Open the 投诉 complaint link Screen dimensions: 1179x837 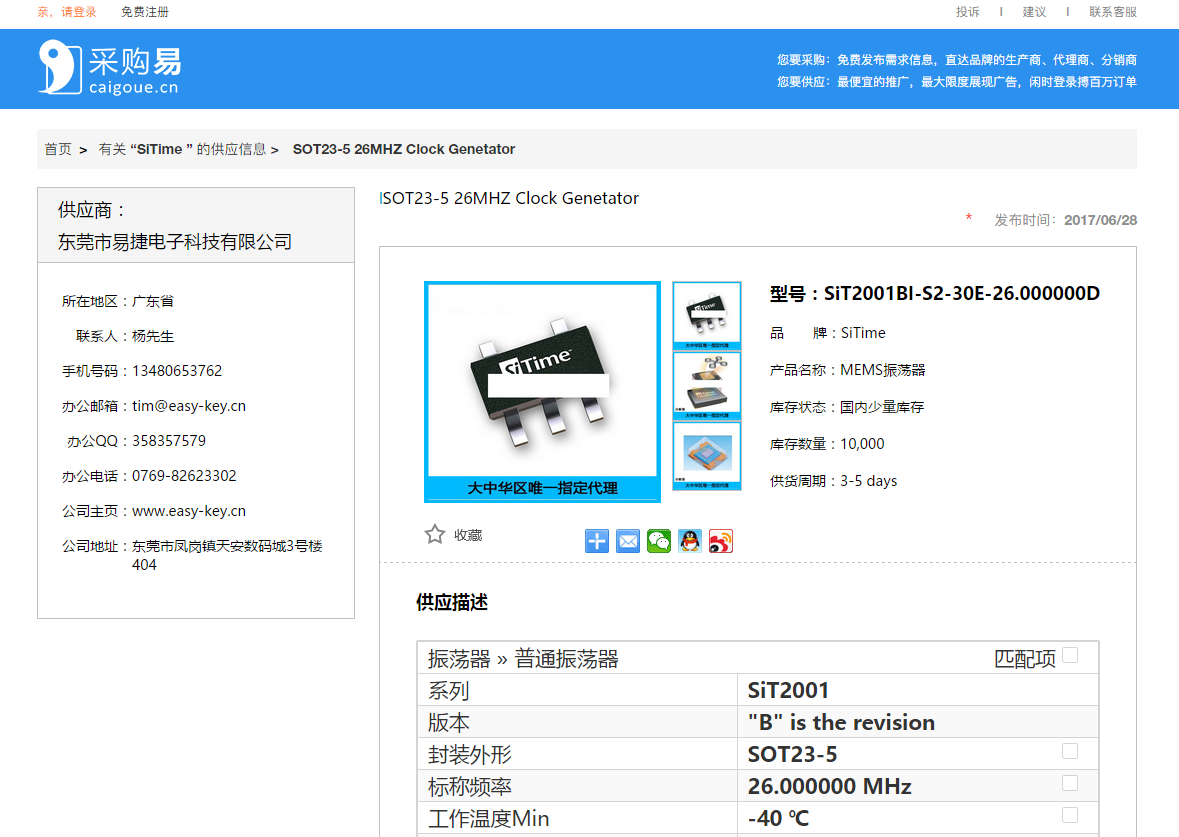[968, 12]
